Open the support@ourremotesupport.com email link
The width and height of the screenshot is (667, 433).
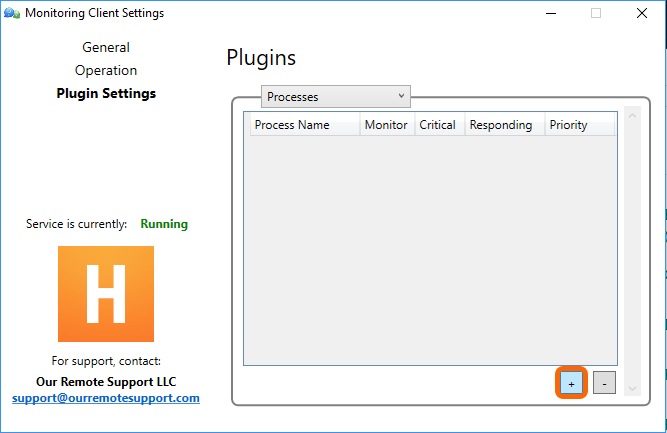pos(106,398)
